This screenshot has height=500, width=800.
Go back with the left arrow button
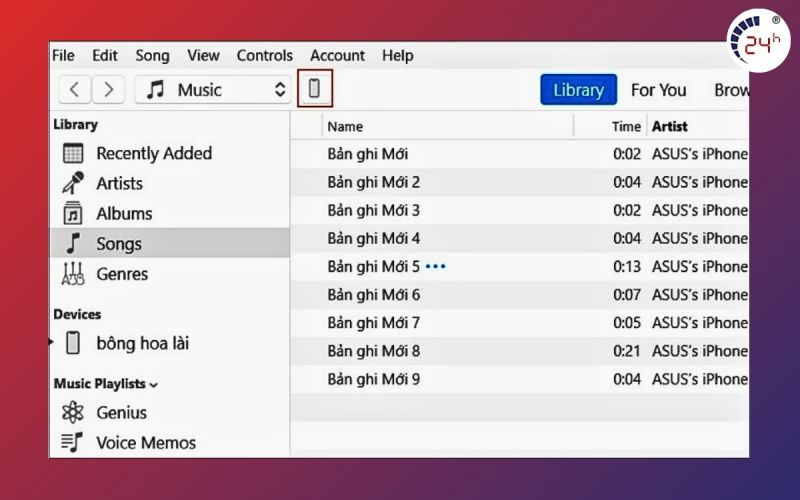[x=74, y=90]
